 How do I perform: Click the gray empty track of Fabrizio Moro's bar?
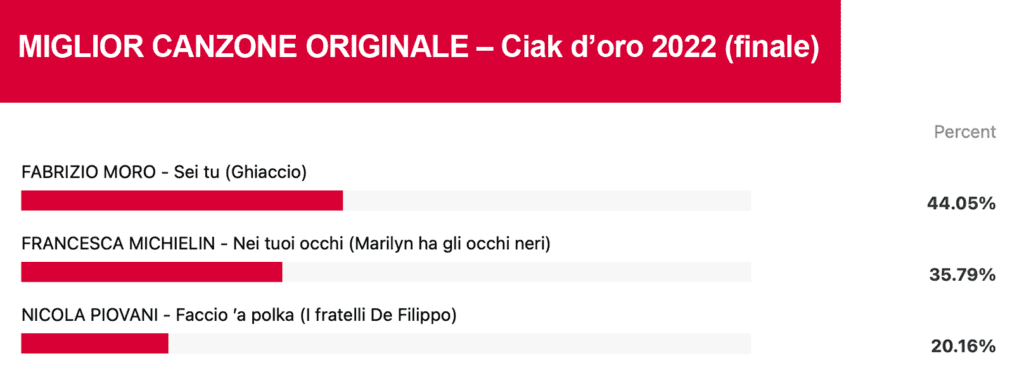point(547,200)
